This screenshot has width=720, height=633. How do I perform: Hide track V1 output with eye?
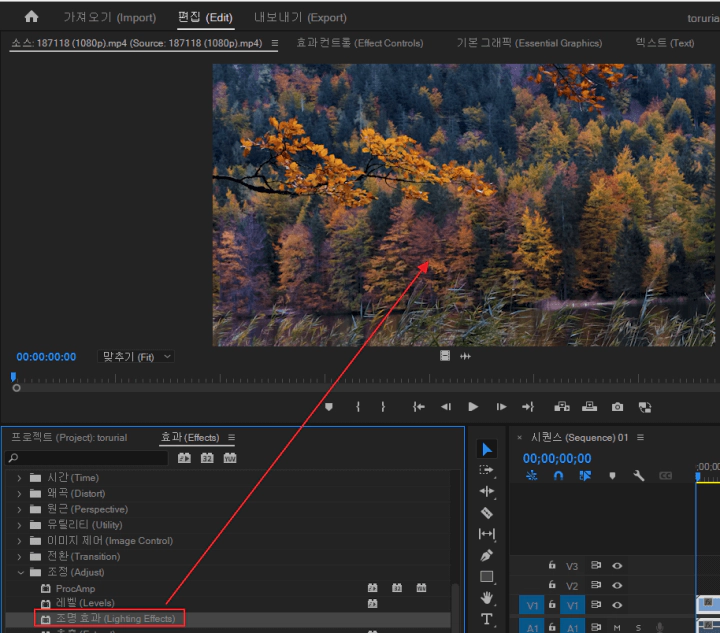617,605
